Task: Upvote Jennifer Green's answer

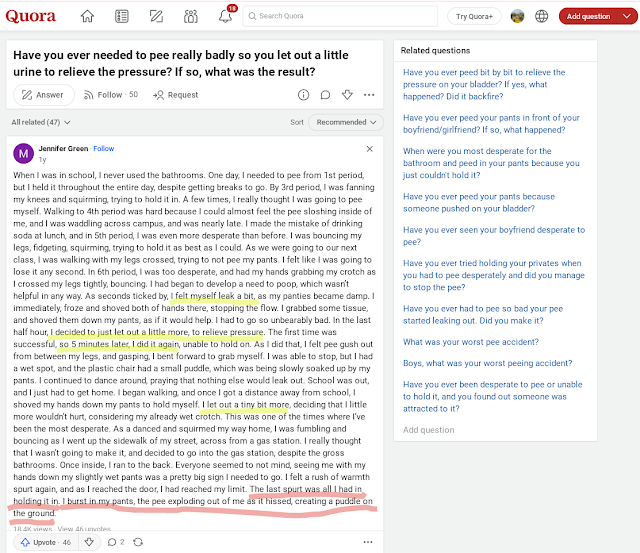Action: (x=45, y=542)
